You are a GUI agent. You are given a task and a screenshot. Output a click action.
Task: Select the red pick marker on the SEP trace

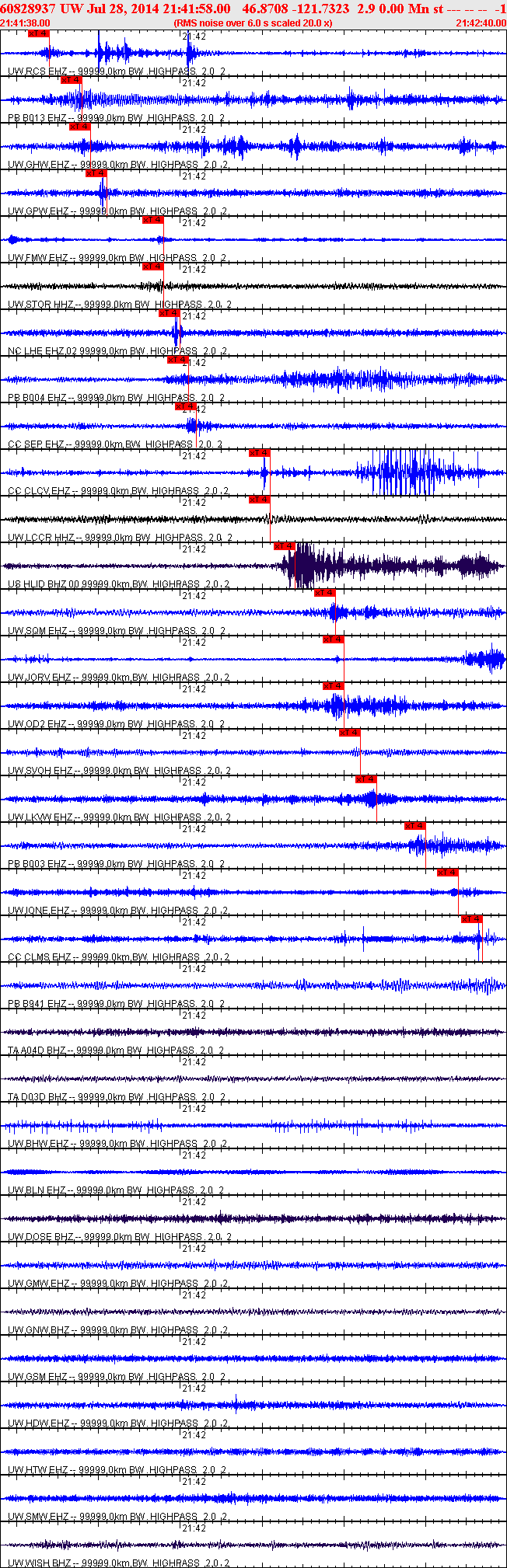pyautogui.click(x=185, y=406)
